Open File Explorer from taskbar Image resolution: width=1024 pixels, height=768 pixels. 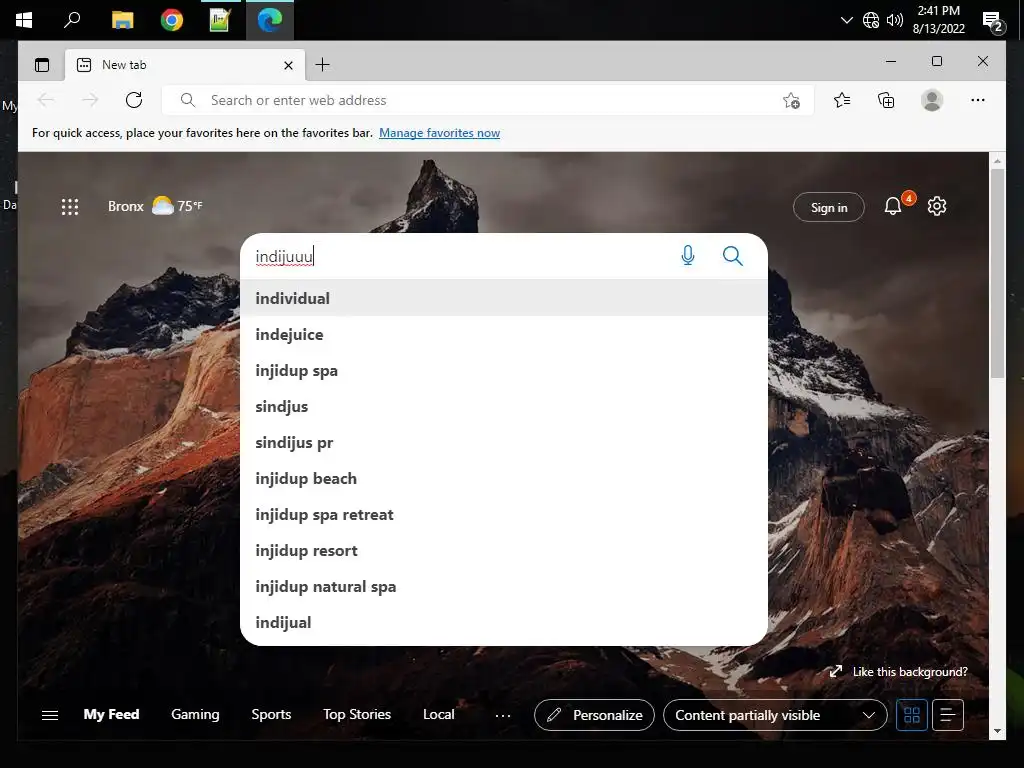tap(122, 20)
